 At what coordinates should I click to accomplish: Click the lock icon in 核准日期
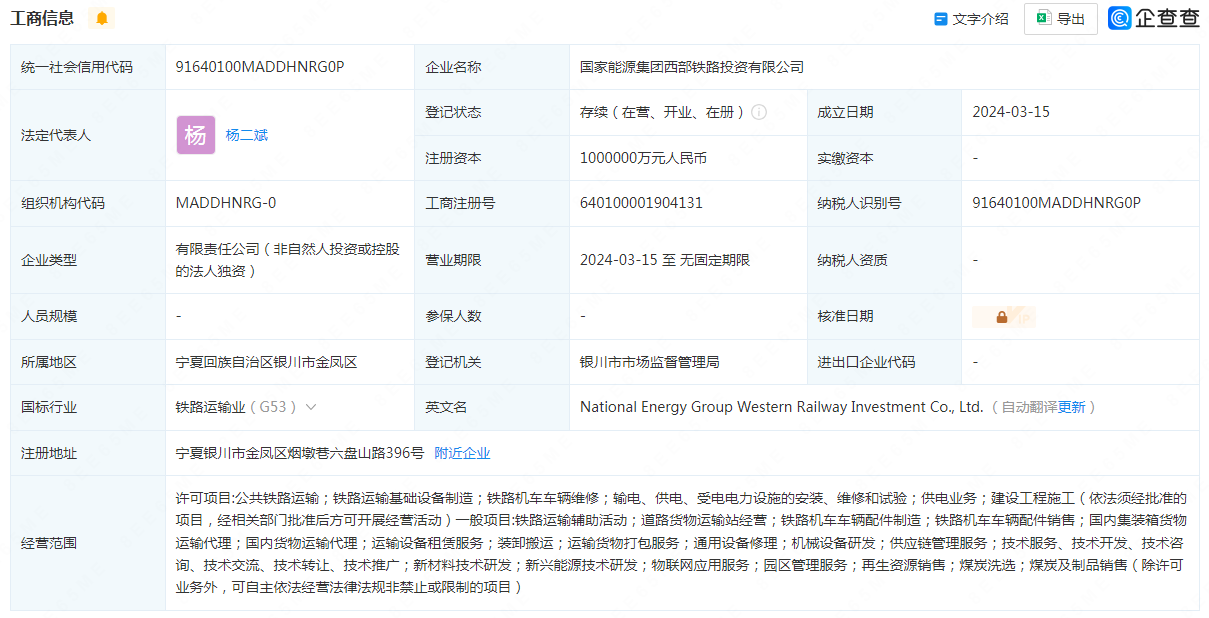[x=1002, y=317]
